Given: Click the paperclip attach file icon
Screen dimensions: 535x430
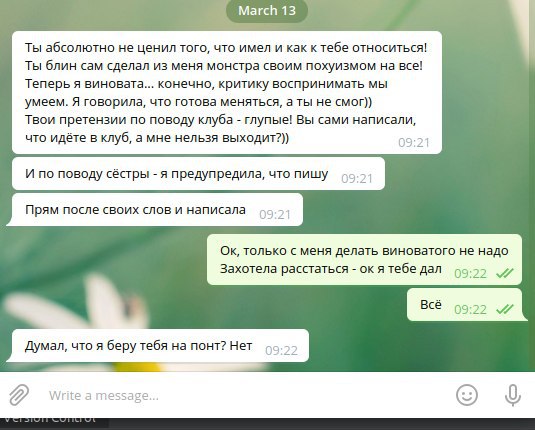Looking at the screenshot, I should (x=19, y=395).
